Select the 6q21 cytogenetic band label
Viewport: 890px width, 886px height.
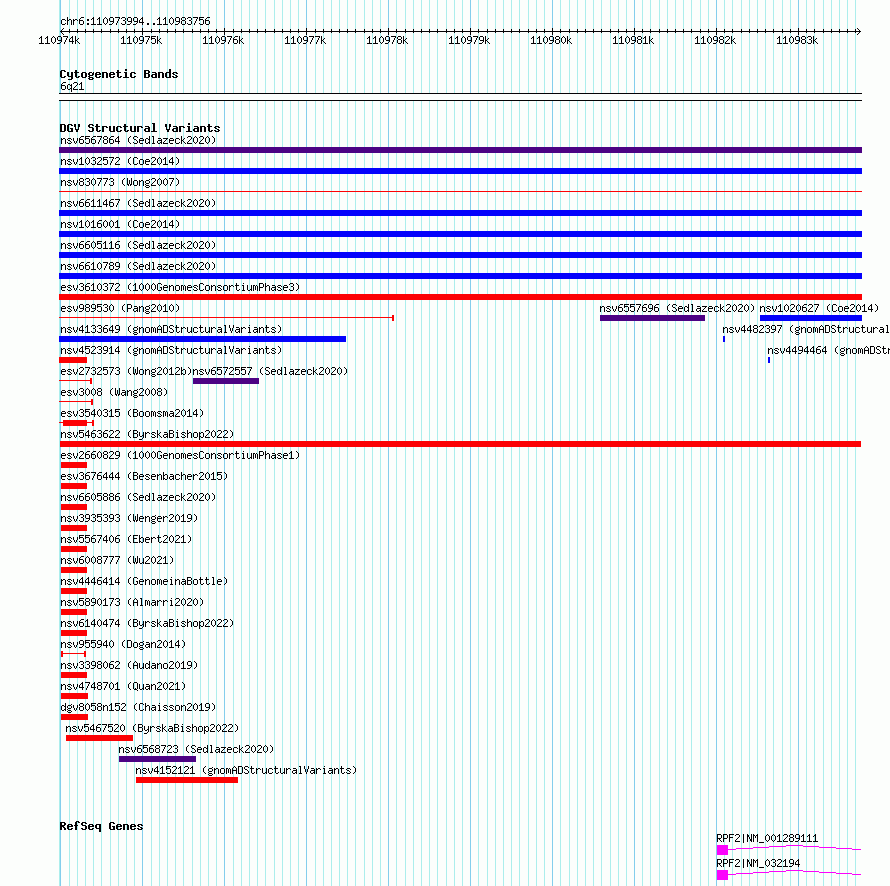pyautogui.click(x=72, y=86)
